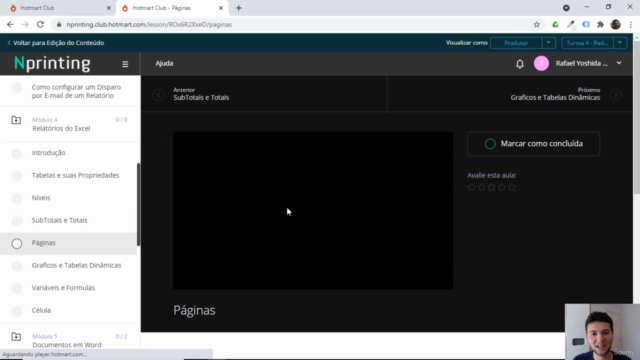
Task: Rate lesson four stars
Action: [502, 187]
